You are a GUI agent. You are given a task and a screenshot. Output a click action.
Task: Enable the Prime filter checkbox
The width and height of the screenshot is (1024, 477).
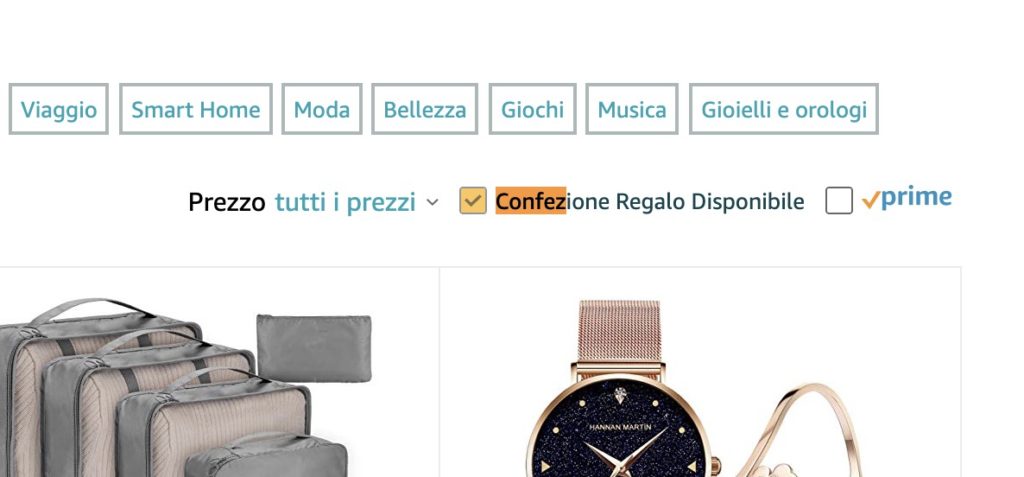pyautogui.click(x=839, y=201)
